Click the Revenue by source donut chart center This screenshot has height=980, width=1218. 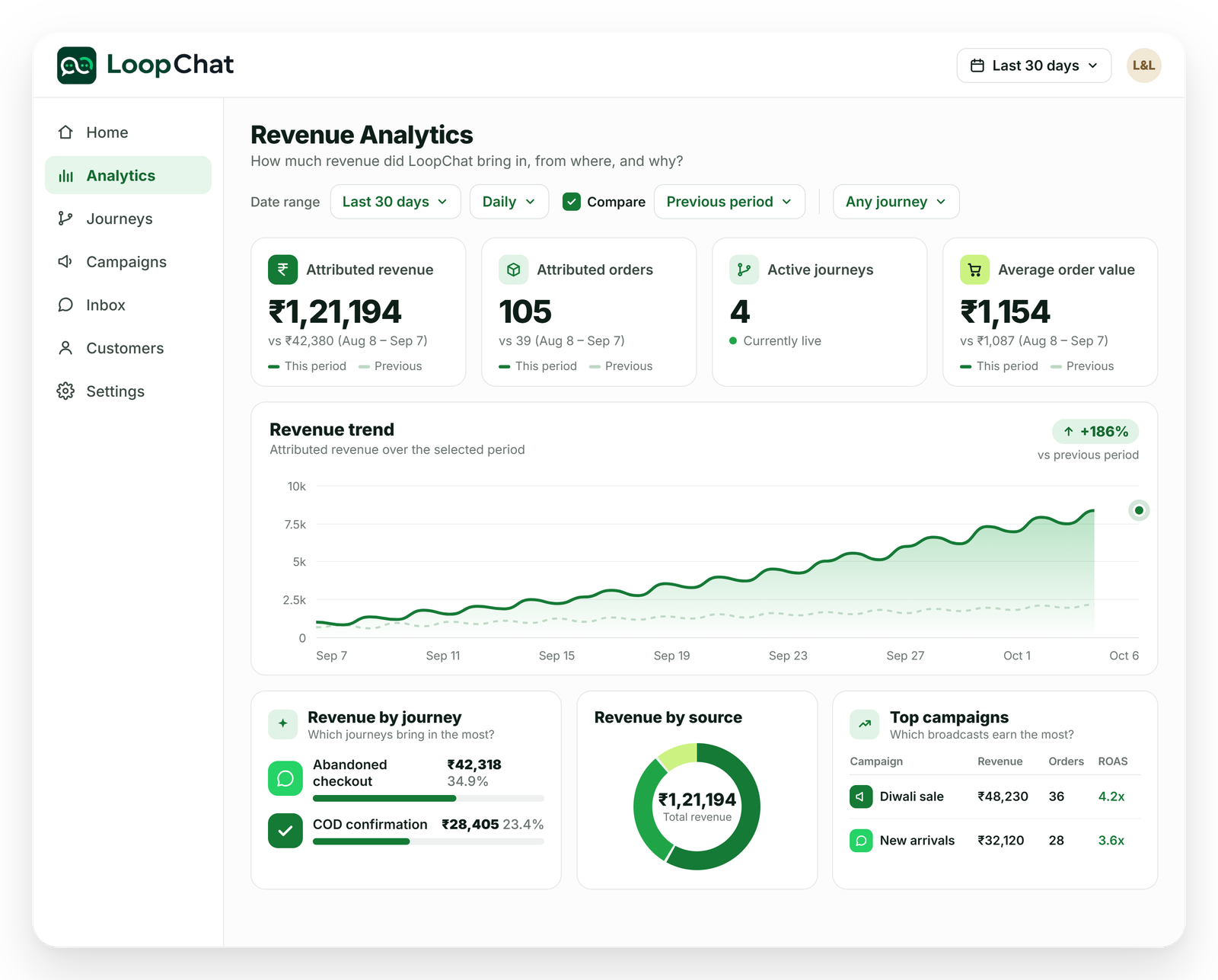click(697, 806)
